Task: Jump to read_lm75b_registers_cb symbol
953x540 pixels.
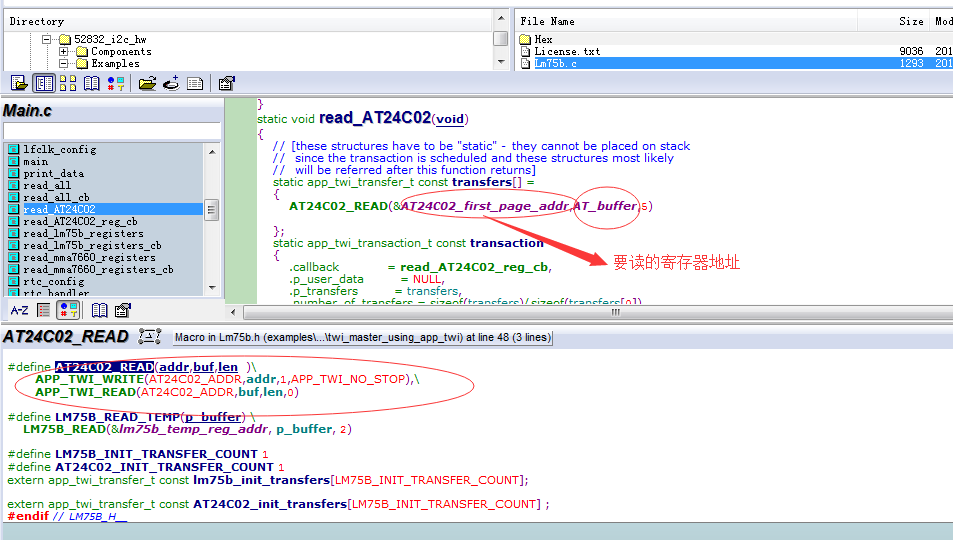Action: pyautogui.click(x=92, y=246)
